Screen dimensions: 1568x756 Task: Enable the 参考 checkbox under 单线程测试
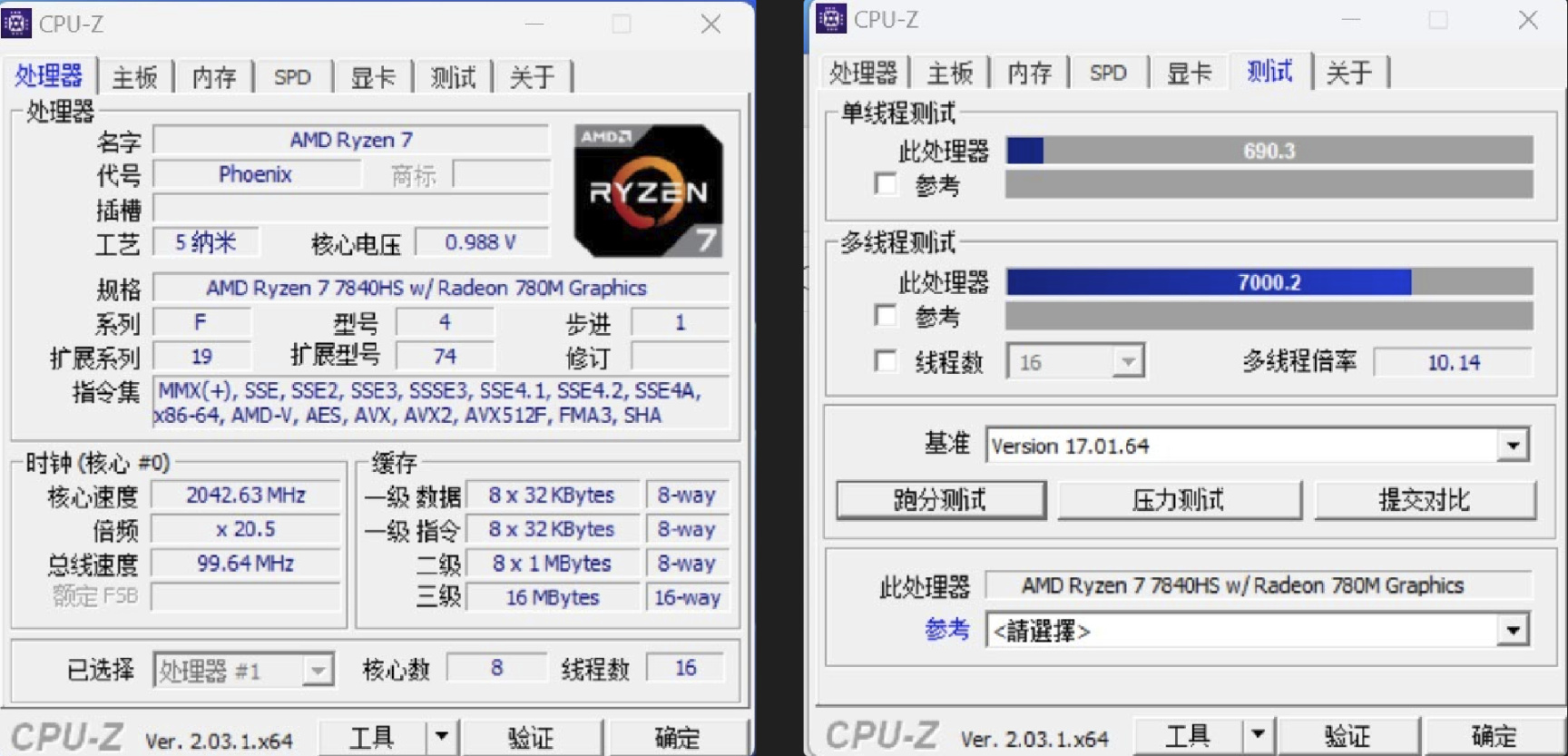tap(886, 184)
